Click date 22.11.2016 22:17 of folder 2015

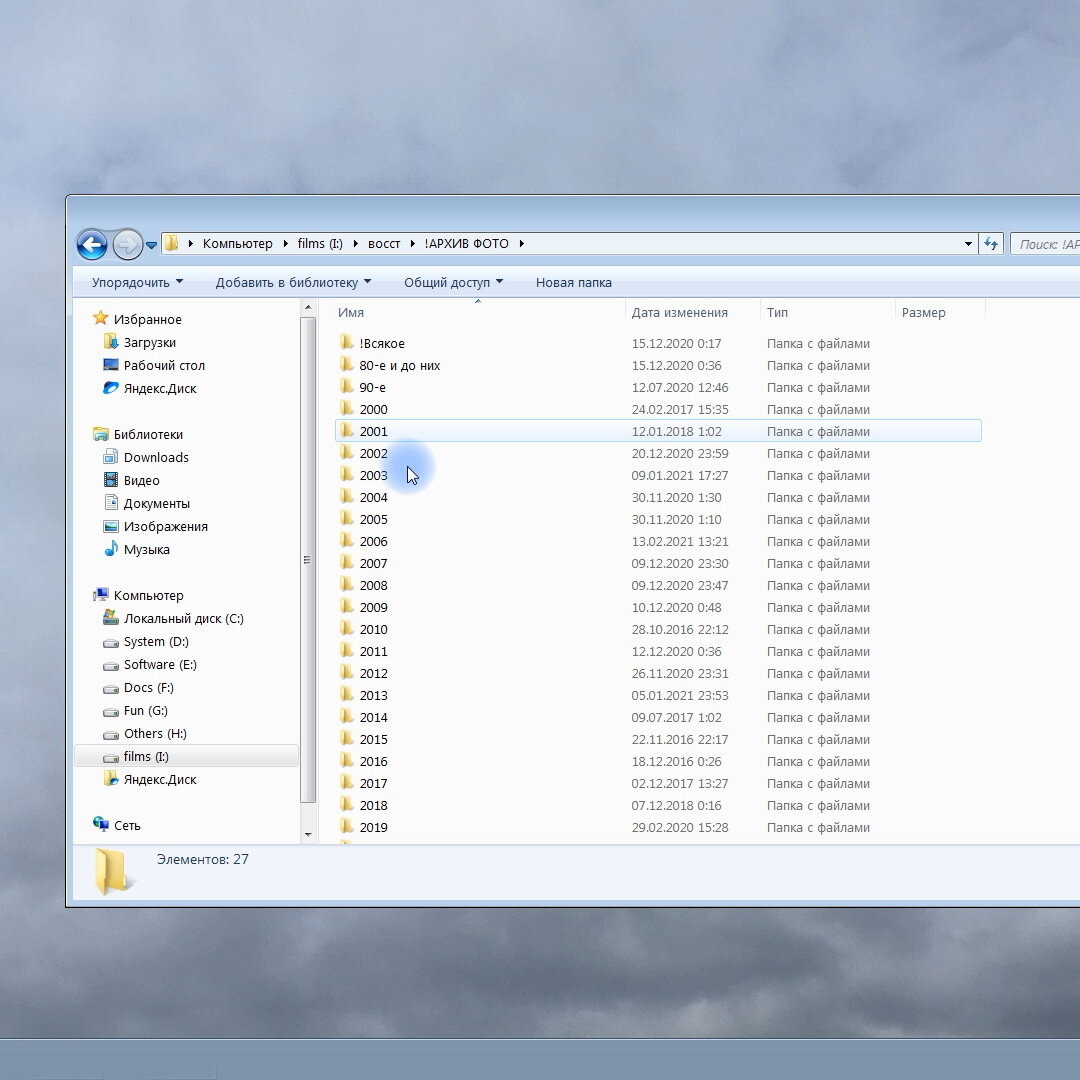point(679,740)
